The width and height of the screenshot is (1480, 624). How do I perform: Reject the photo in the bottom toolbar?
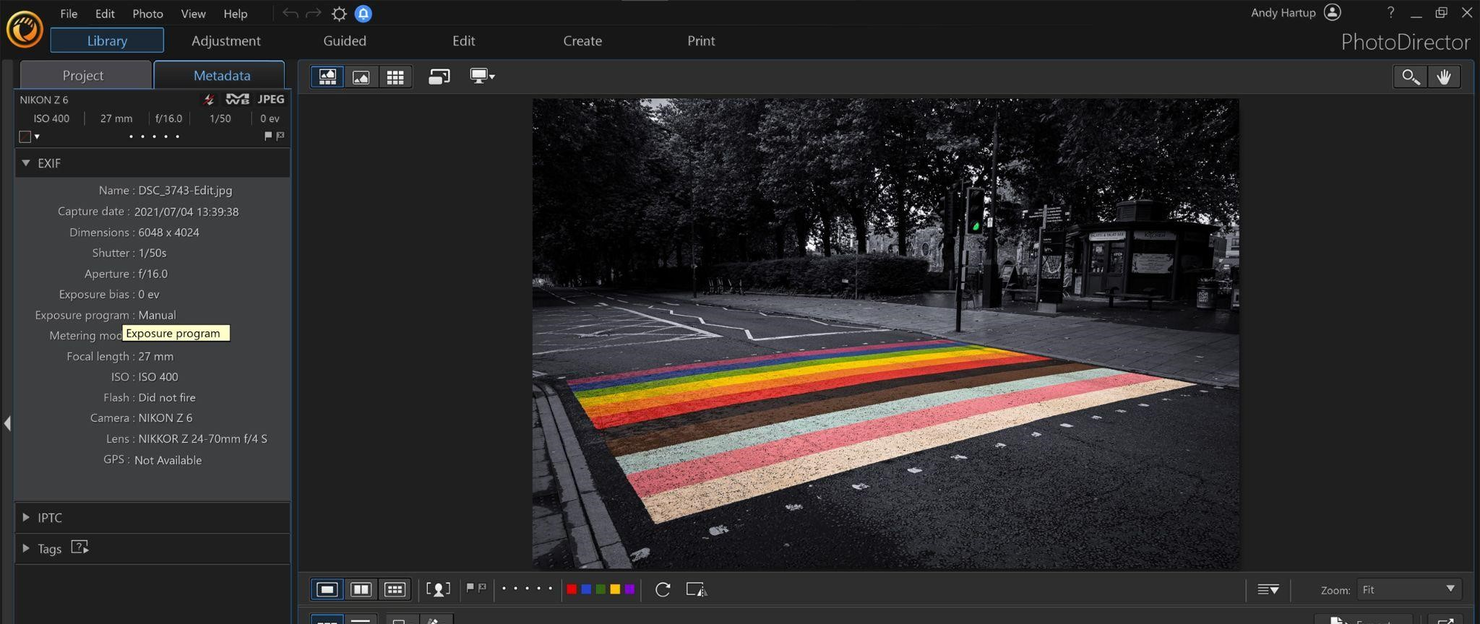[482, 589]
